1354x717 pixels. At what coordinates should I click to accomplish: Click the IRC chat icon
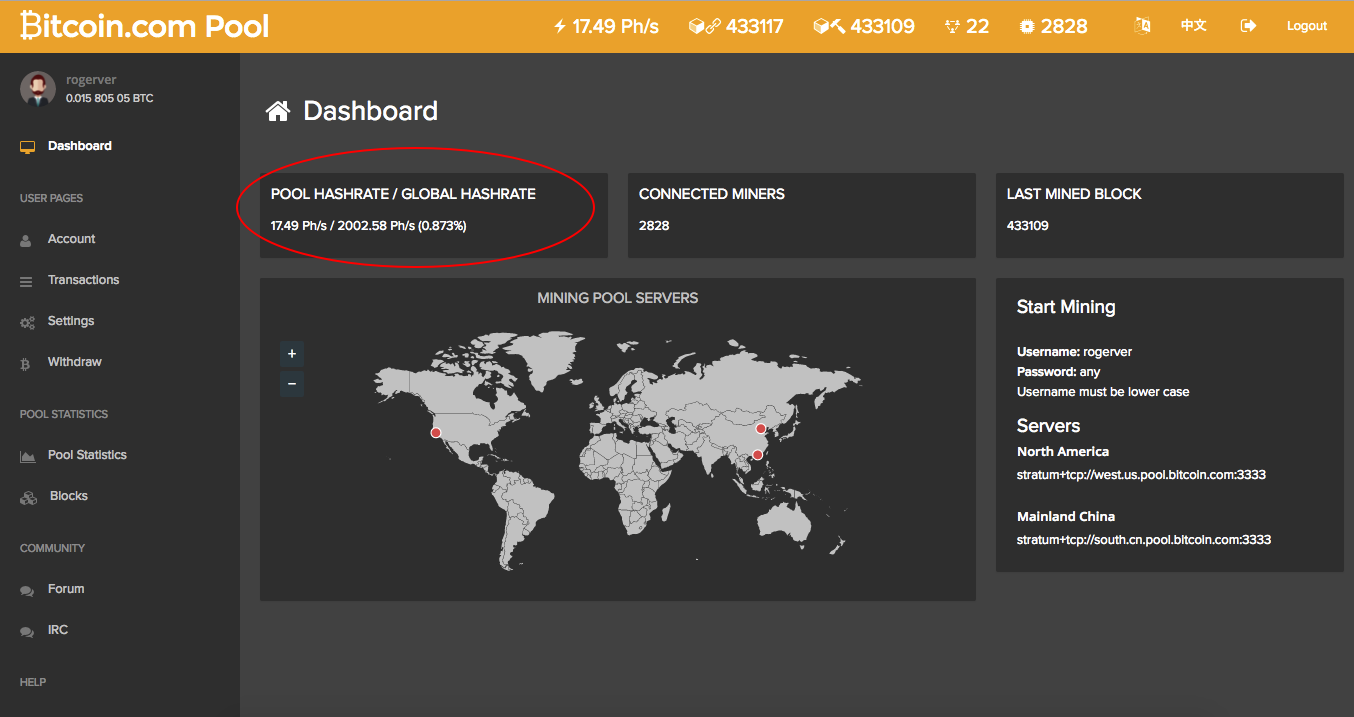(27, 632)
